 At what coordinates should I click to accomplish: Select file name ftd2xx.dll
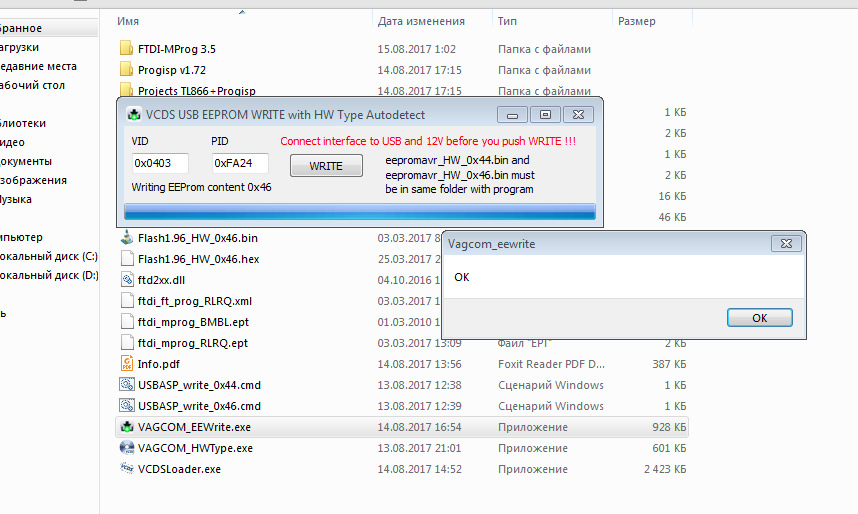[161, 280]
